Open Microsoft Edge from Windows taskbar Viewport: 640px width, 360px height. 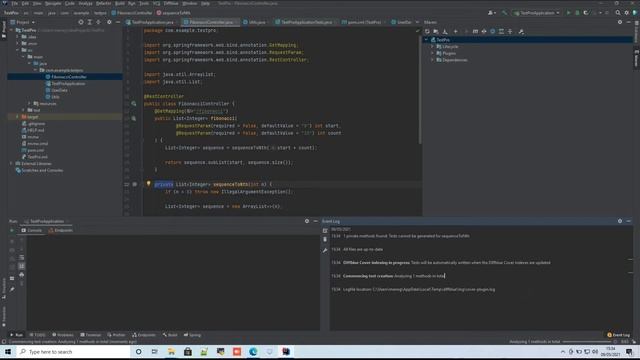[253, 351]
